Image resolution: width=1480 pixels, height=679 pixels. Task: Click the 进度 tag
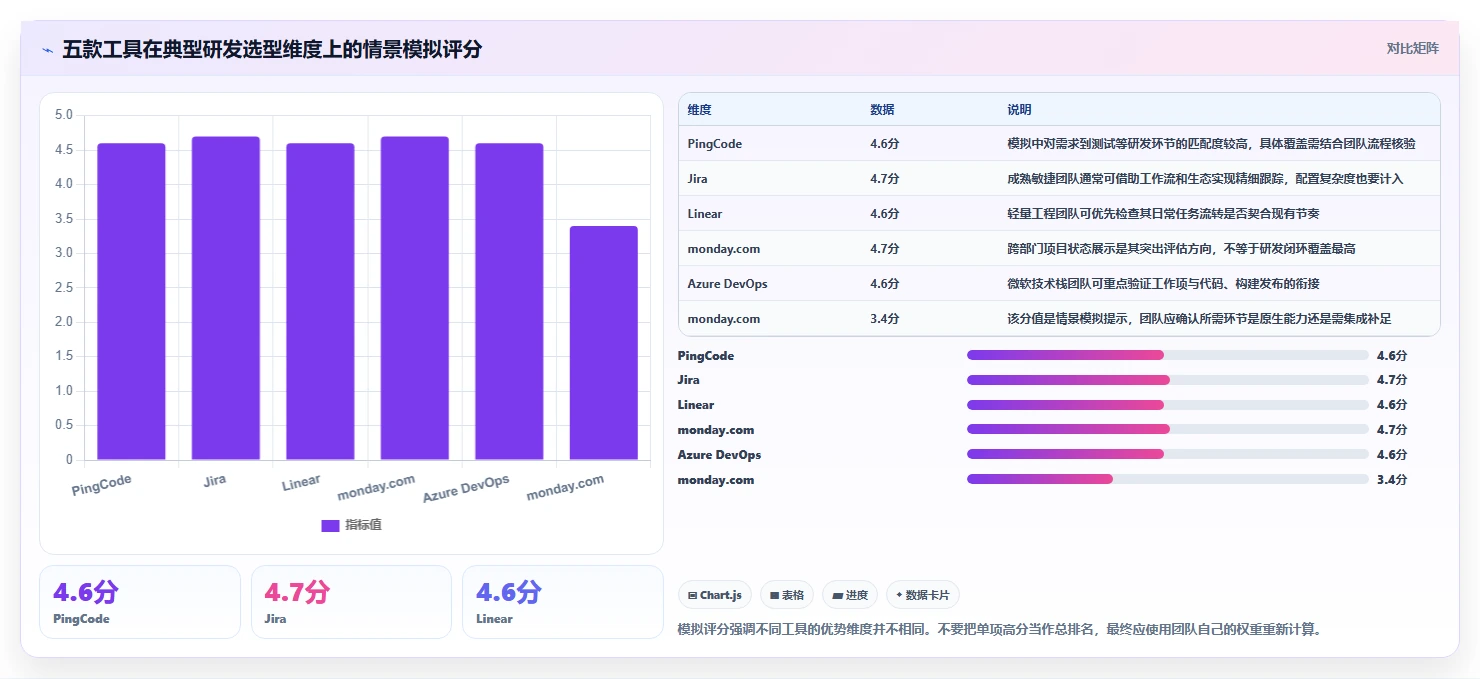tap(850, 595)
